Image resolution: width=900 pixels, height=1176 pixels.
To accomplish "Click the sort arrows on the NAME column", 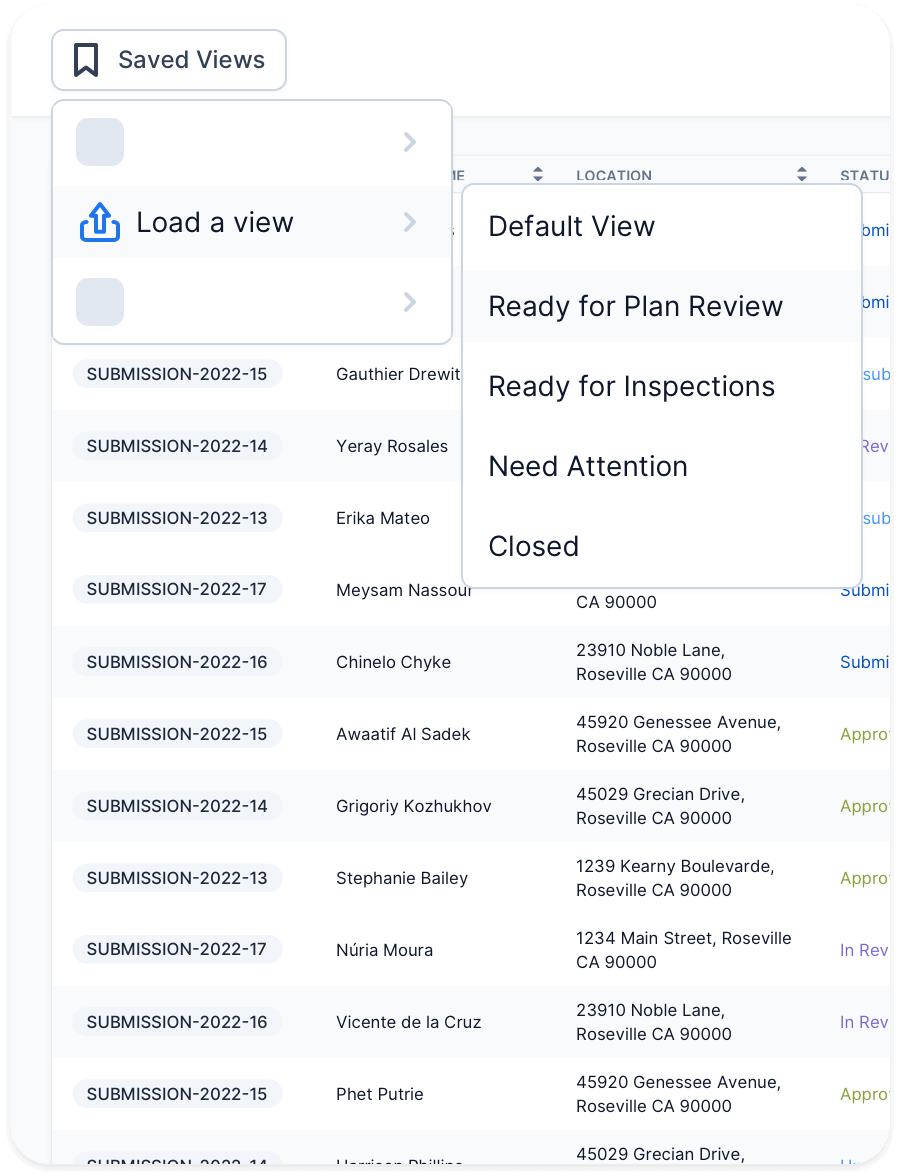I will point(538,173).
